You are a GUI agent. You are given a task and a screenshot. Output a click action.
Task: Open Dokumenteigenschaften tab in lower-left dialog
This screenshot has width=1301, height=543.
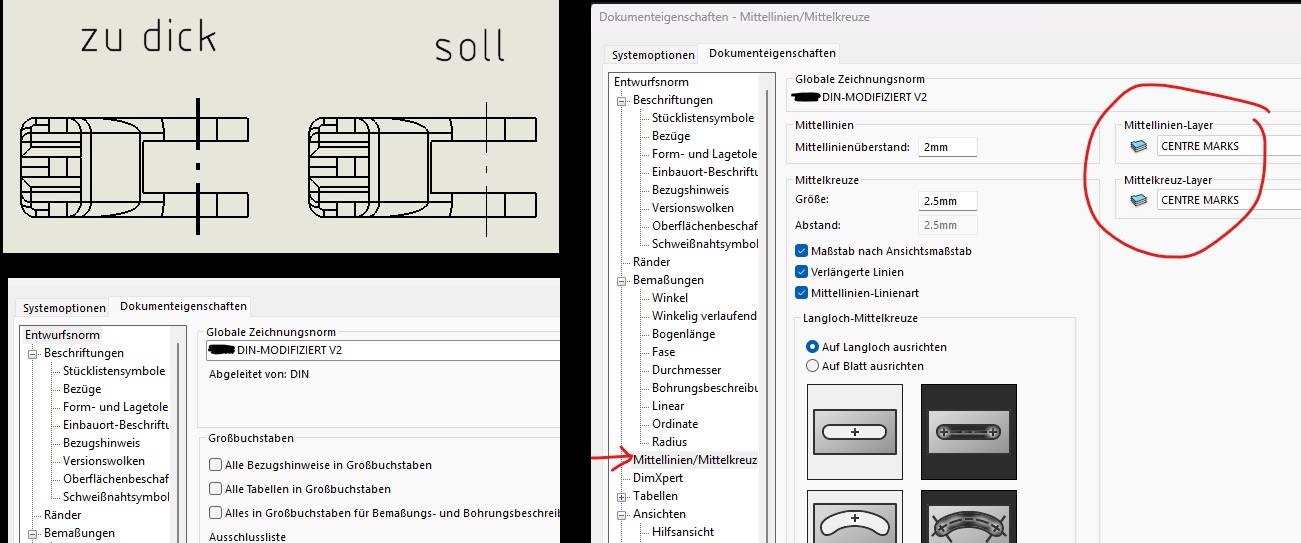pyautogui.click(x=183, y=307)
